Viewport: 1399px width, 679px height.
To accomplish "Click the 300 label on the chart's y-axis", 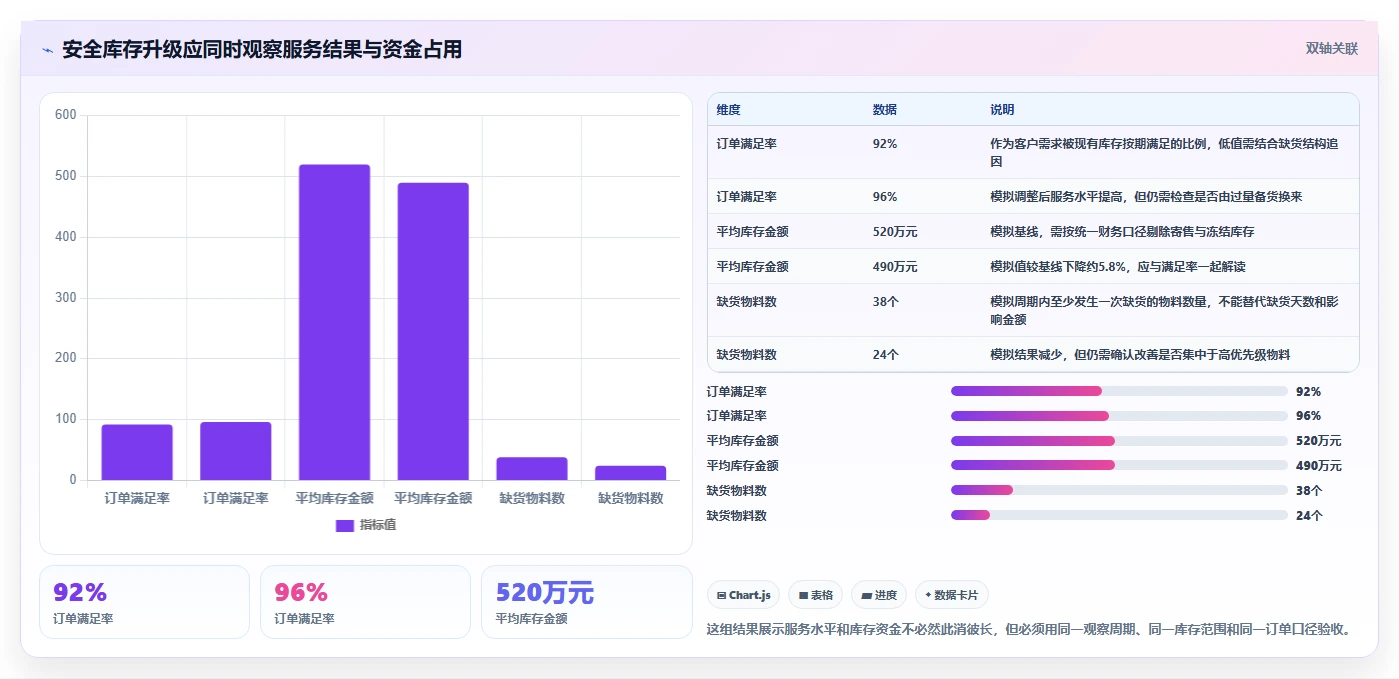I will pos(66,298).
